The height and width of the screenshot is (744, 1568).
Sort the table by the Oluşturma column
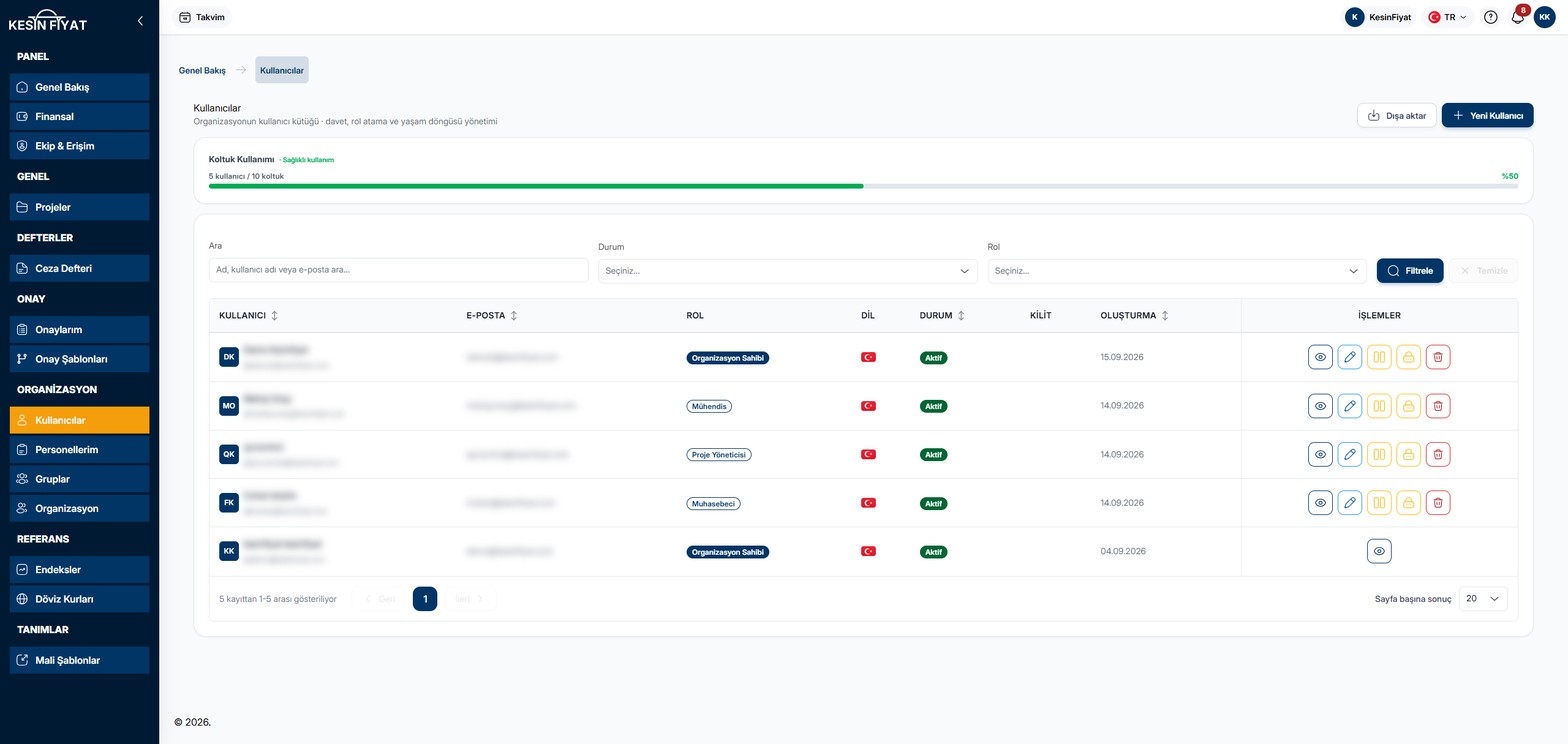point(1134,316)
